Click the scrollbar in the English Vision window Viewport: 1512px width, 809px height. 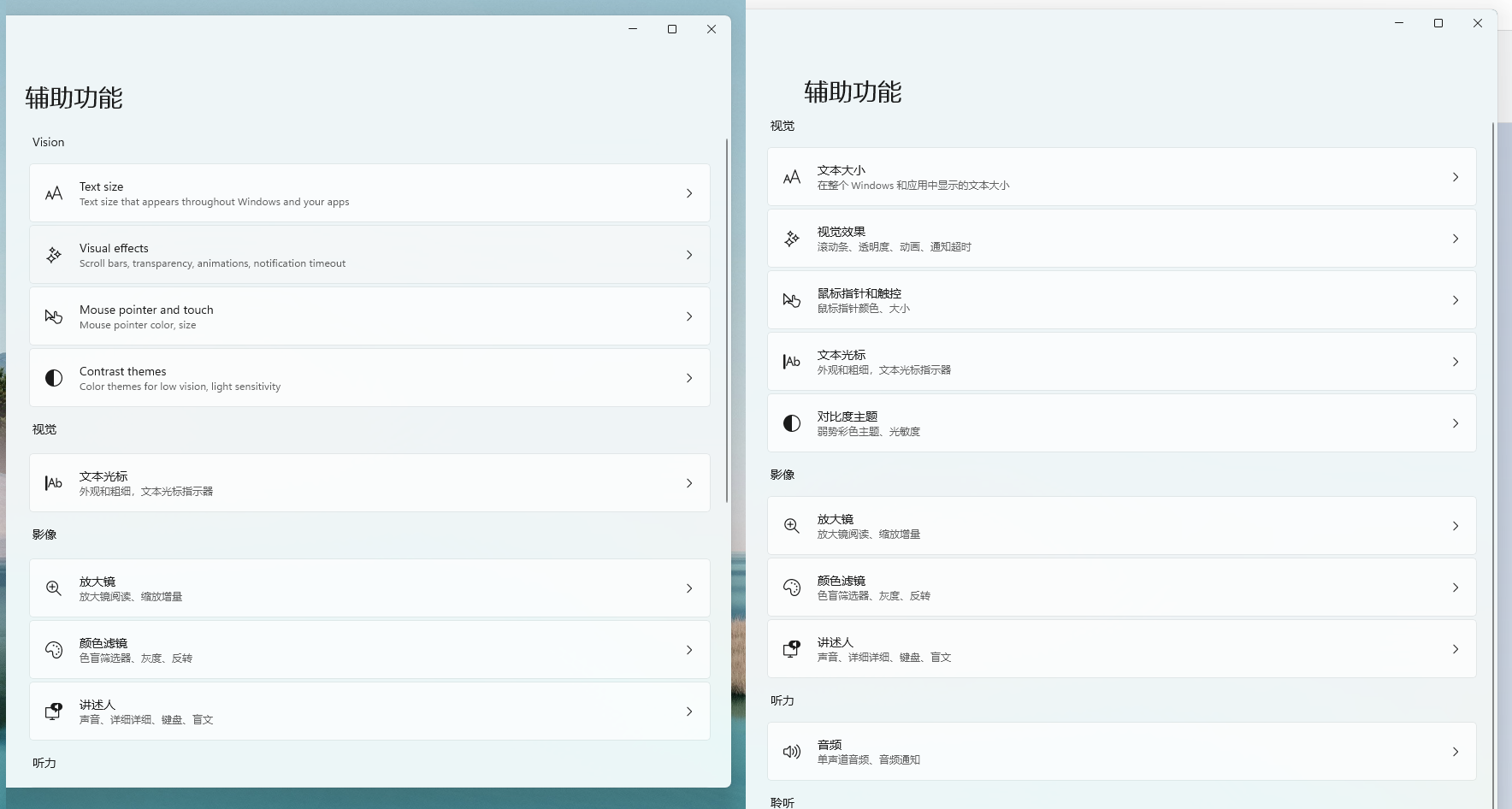(727, 321)
